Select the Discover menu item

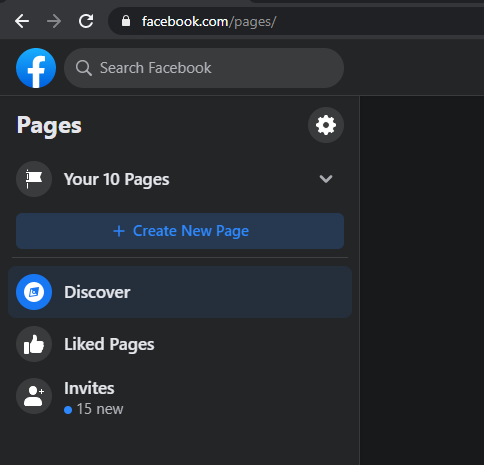pyautogui.click(x=180, y=292)
